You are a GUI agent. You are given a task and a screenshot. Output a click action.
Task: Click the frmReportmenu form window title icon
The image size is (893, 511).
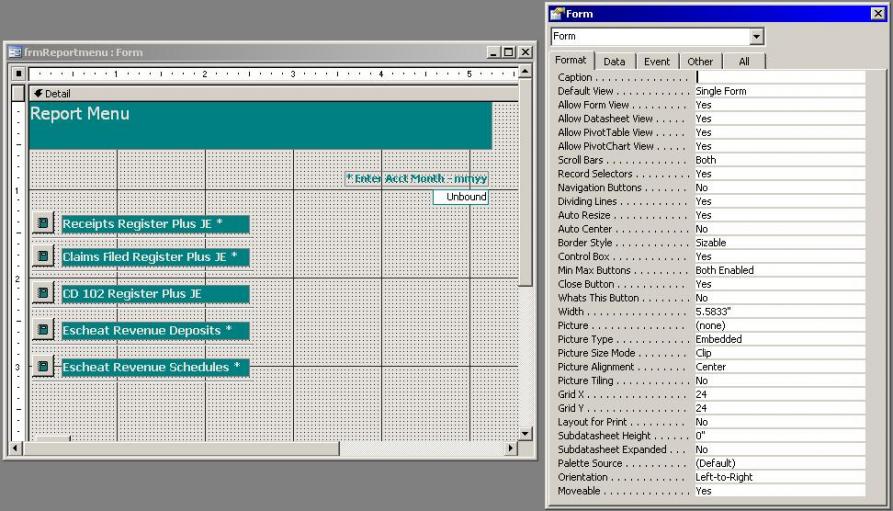click(x=15, y=52)
